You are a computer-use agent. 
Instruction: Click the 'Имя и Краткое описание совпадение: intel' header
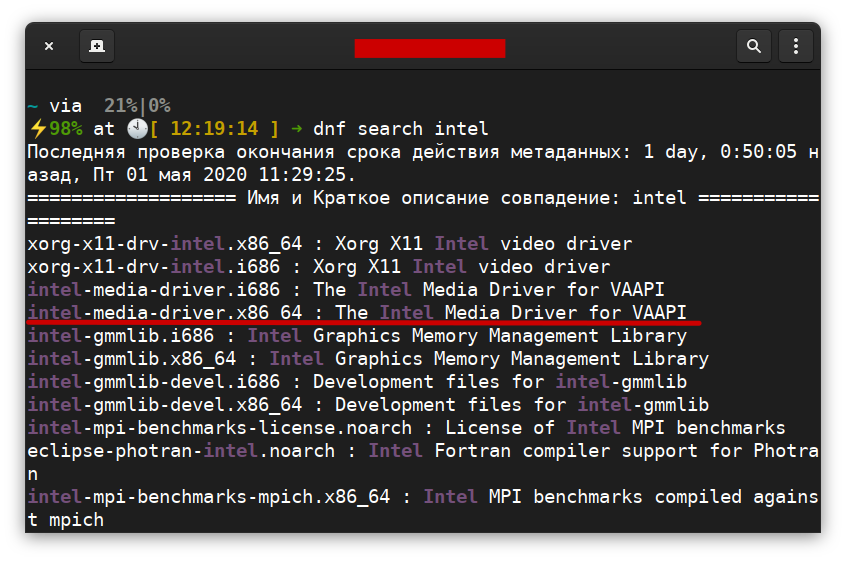467,198
